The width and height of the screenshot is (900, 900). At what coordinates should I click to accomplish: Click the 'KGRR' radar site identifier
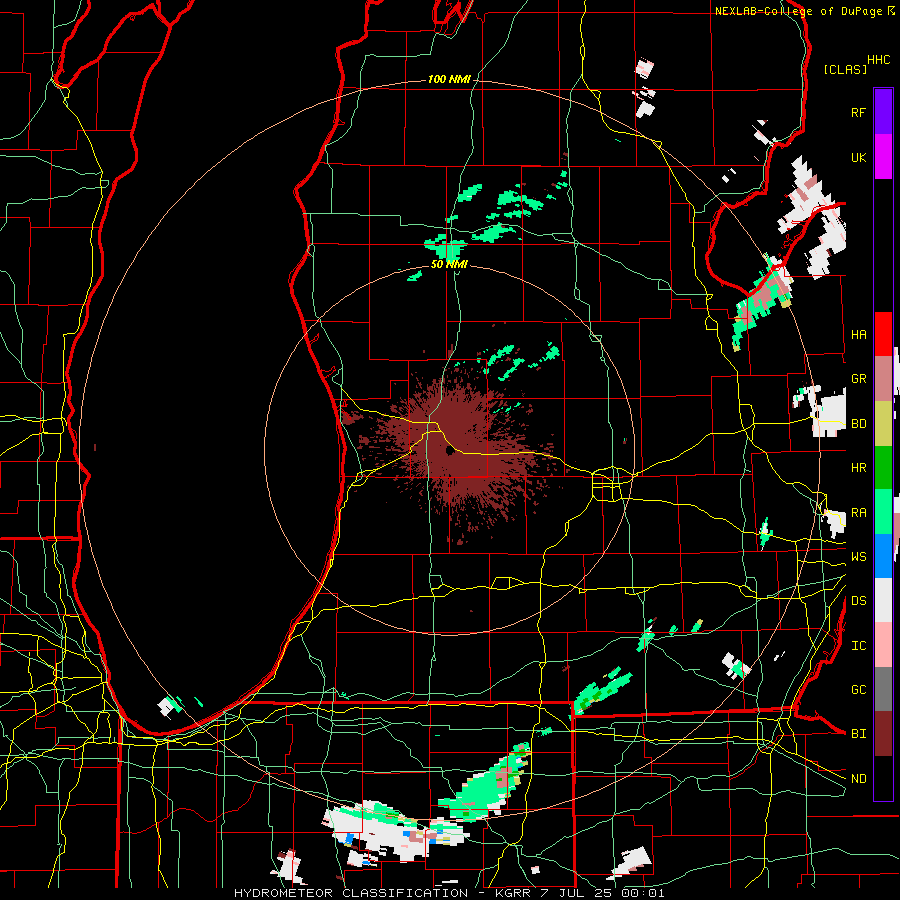[x=513, y=893]
